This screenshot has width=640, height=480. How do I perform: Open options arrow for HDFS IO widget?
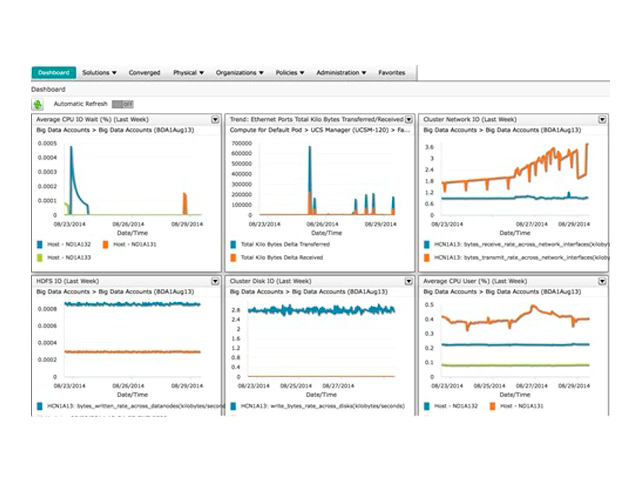pos(215,283)
